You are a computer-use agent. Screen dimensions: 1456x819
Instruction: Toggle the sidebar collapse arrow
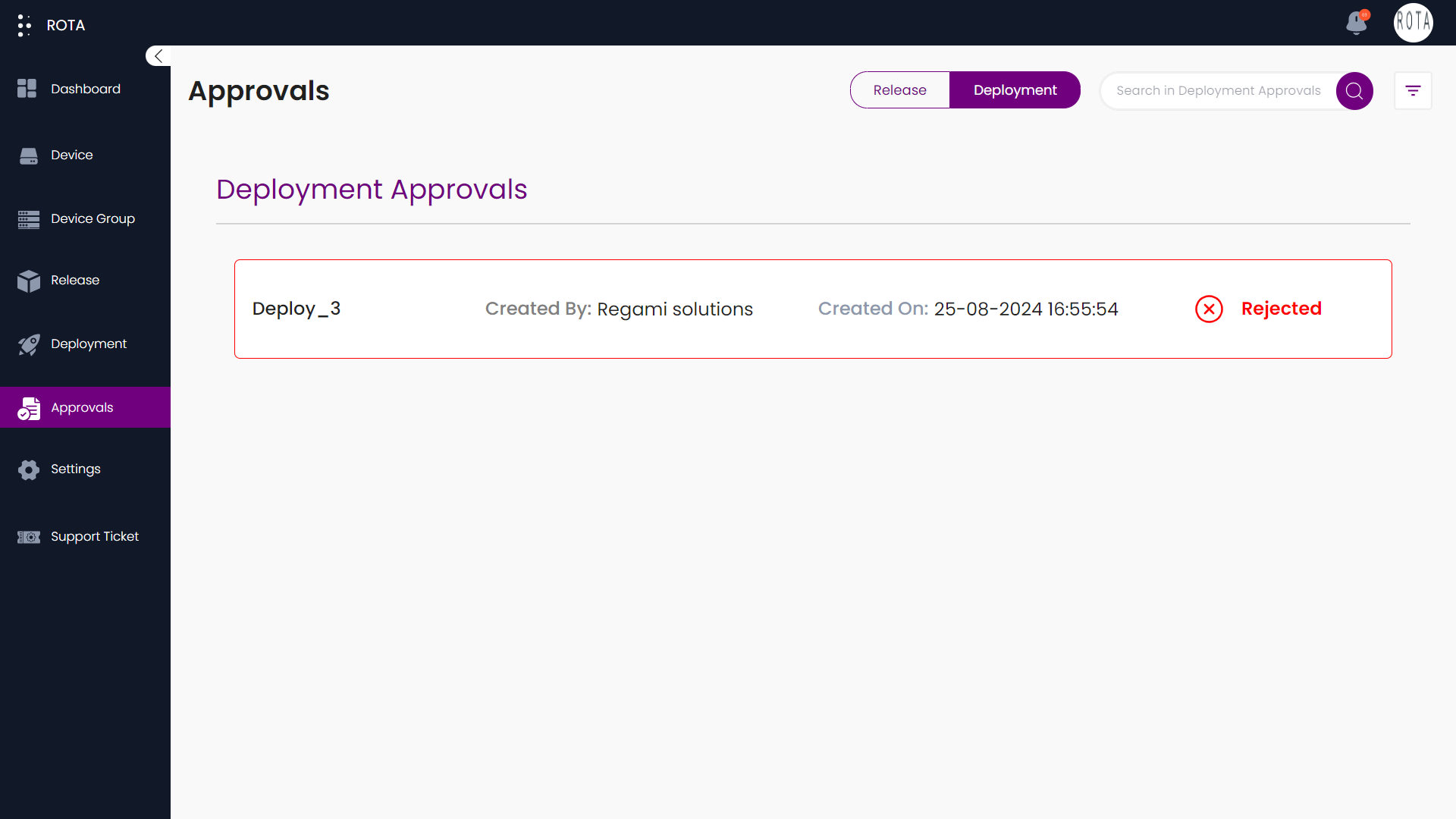coord(158,56)
